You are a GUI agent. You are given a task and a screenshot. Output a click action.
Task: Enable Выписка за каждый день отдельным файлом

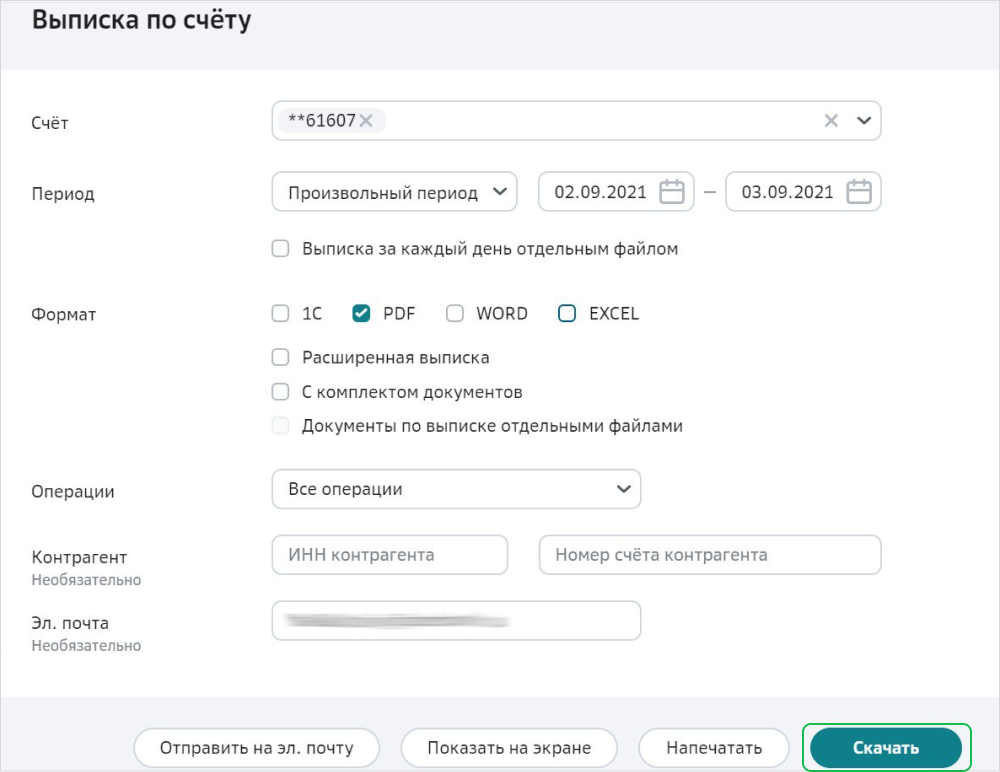(281, 249)
